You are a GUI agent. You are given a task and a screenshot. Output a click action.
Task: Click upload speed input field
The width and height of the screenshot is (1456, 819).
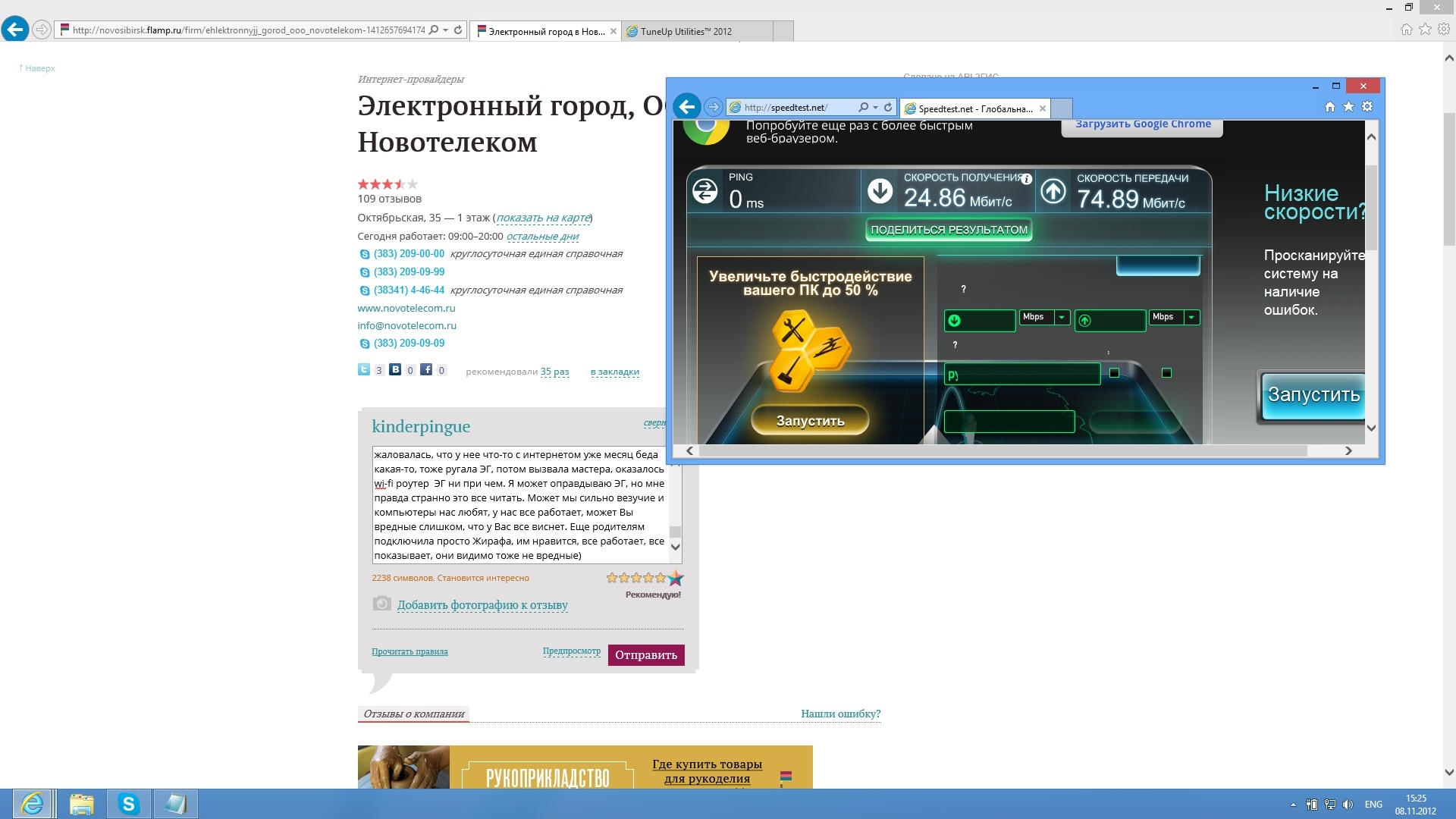1110,321
